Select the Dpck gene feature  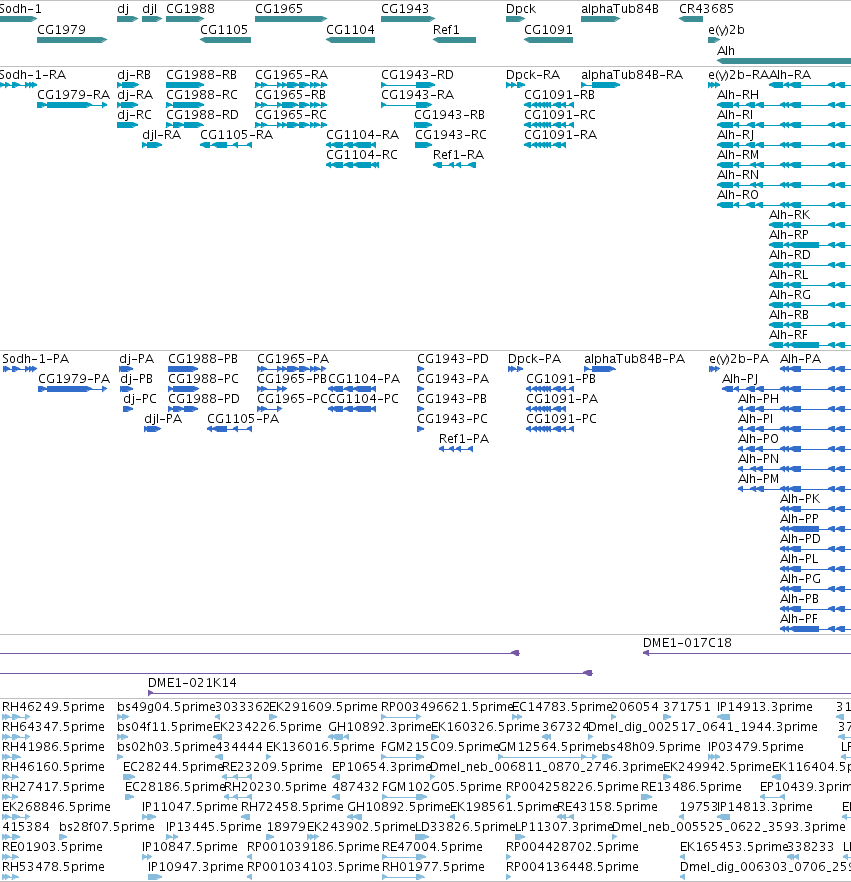coord(515,19)
